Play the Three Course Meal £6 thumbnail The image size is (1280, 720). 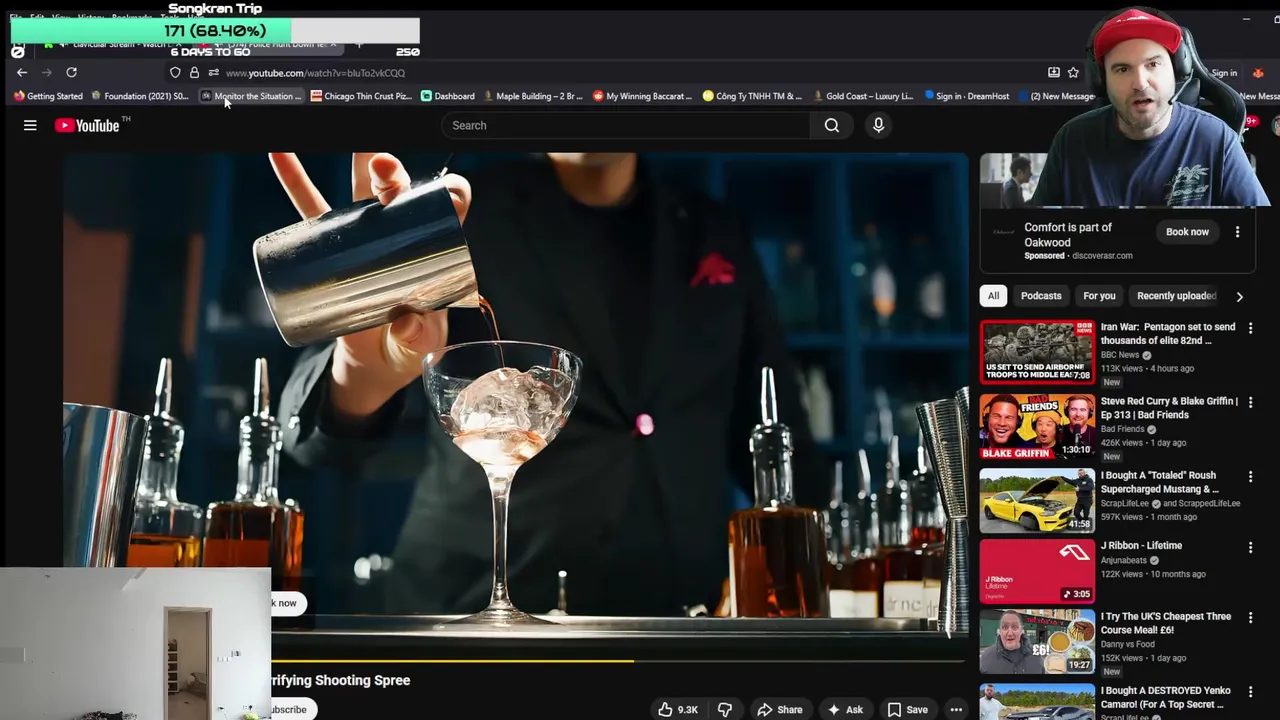coord(1037,641)
